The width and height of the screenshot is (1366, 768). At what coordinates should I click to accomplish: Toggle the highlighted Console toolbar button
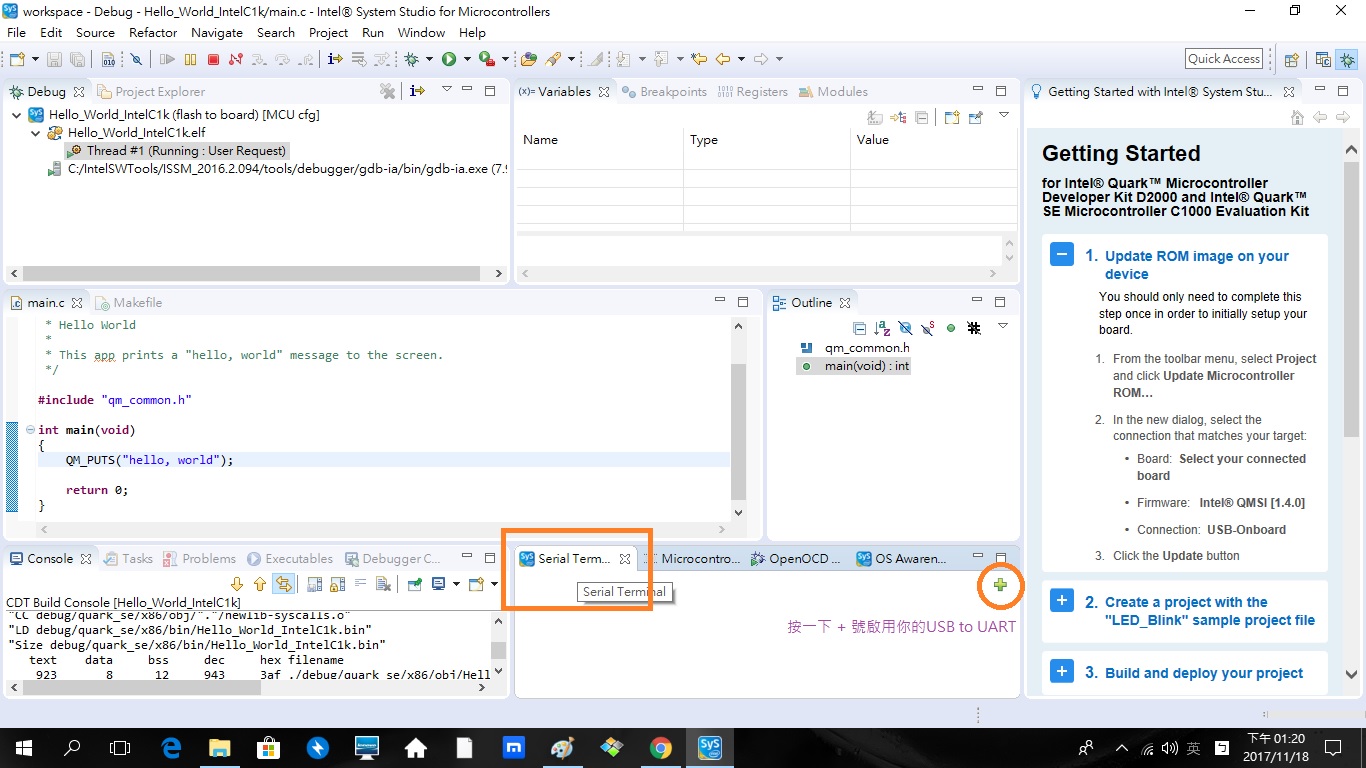click(284, 584)
